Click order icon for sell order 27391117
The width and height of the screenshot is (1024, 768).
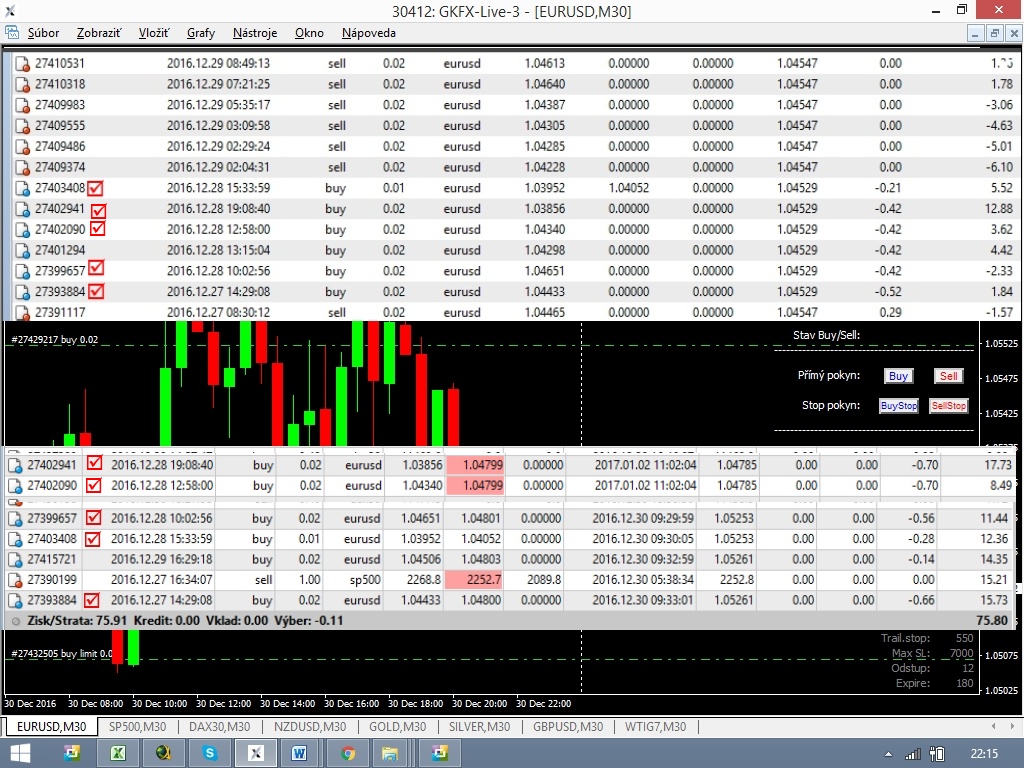(22, 313)
